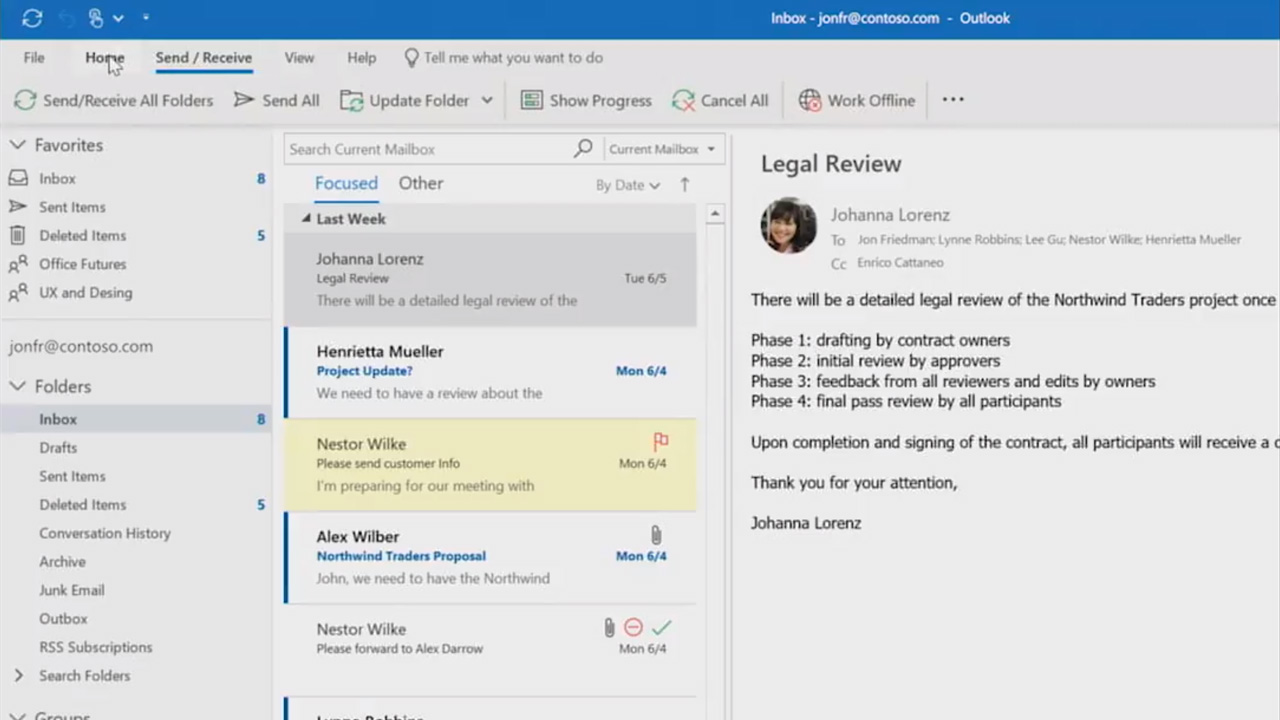
Task: Open the Drafts folder
Action: 58,448
